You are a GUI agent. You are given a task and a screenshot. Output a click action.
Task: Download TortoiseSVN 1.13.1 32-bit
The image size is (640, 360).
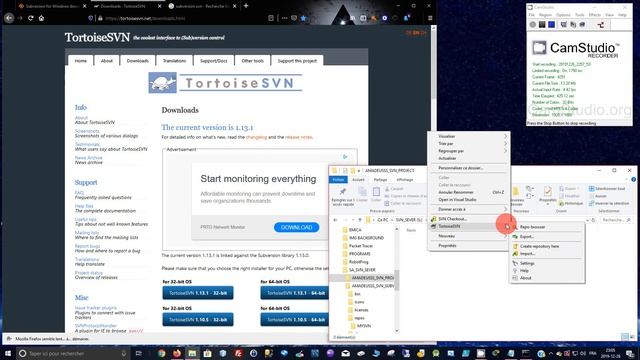[198, 293]
